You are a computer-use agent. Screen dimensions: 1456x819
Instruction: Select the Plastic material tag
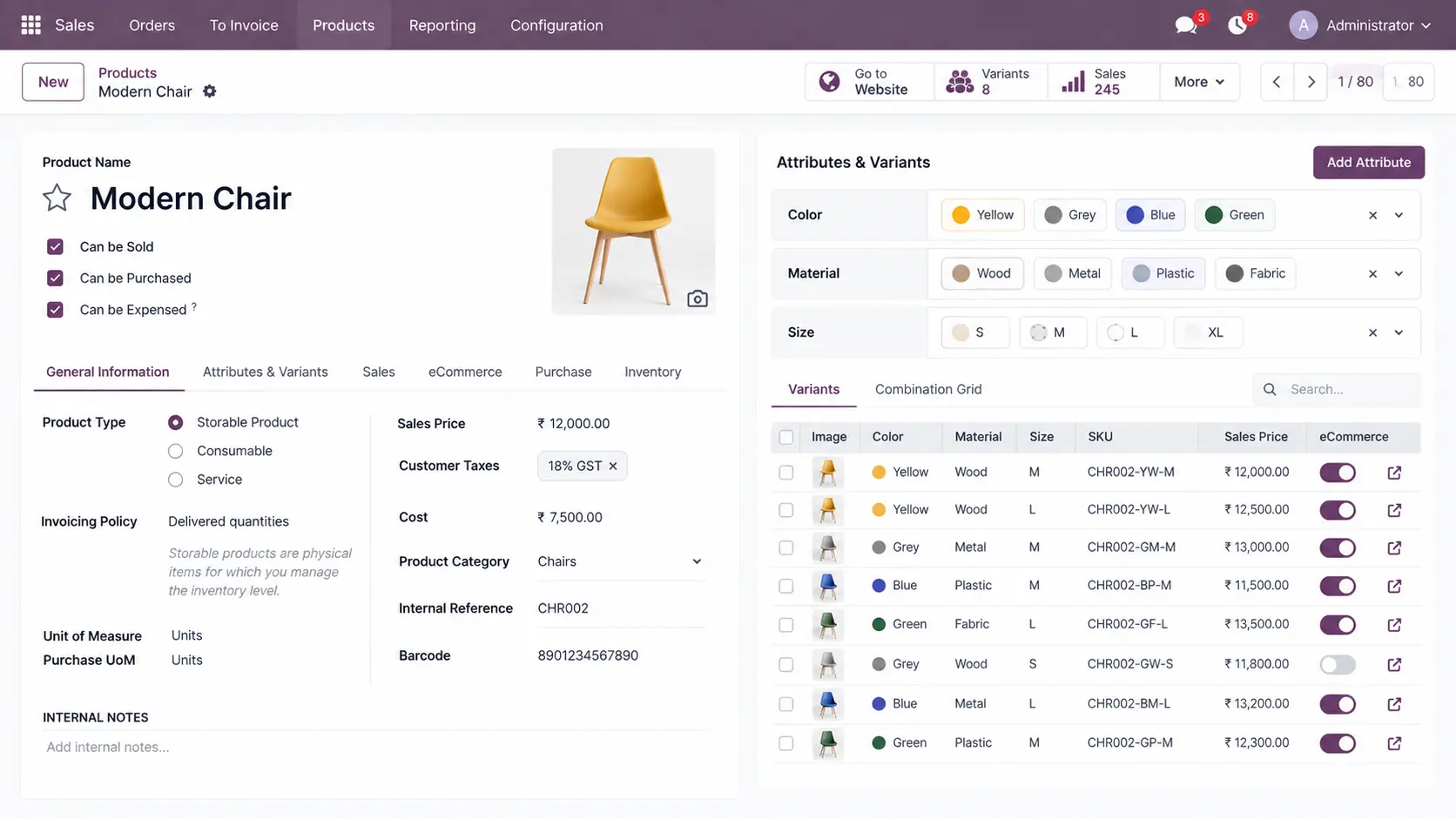(x=1163, y=273)
